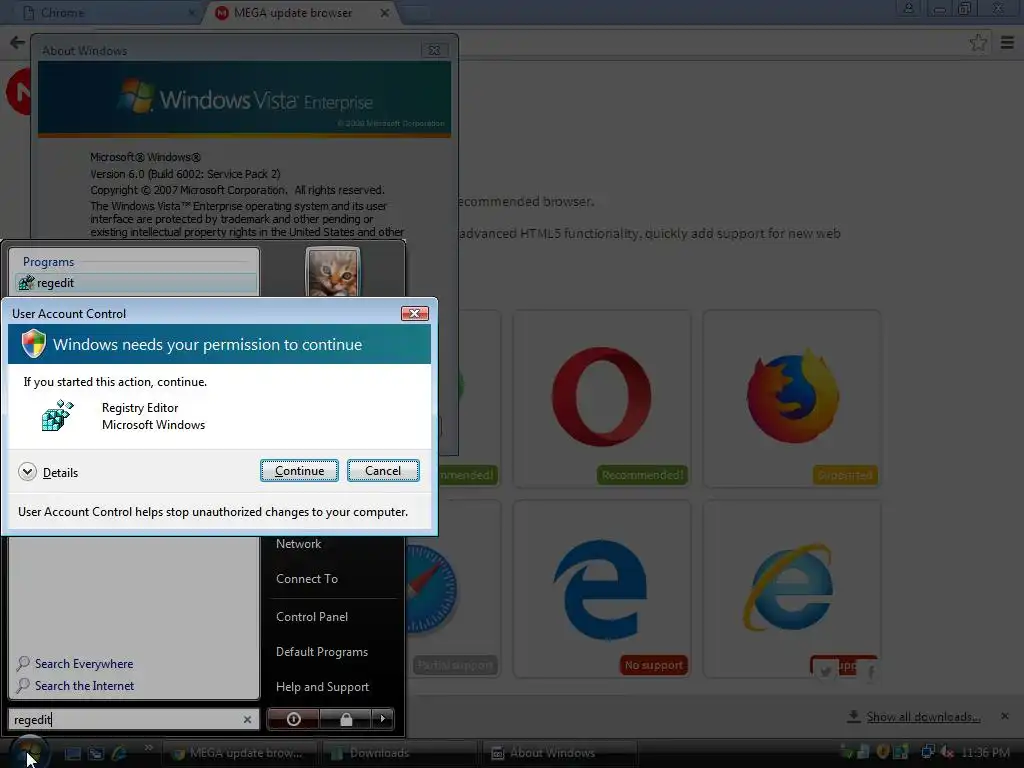Click Show Desktop quick launch icon
The height and width of the screenshot is (768, 1024).
click(x=72, y=753)
